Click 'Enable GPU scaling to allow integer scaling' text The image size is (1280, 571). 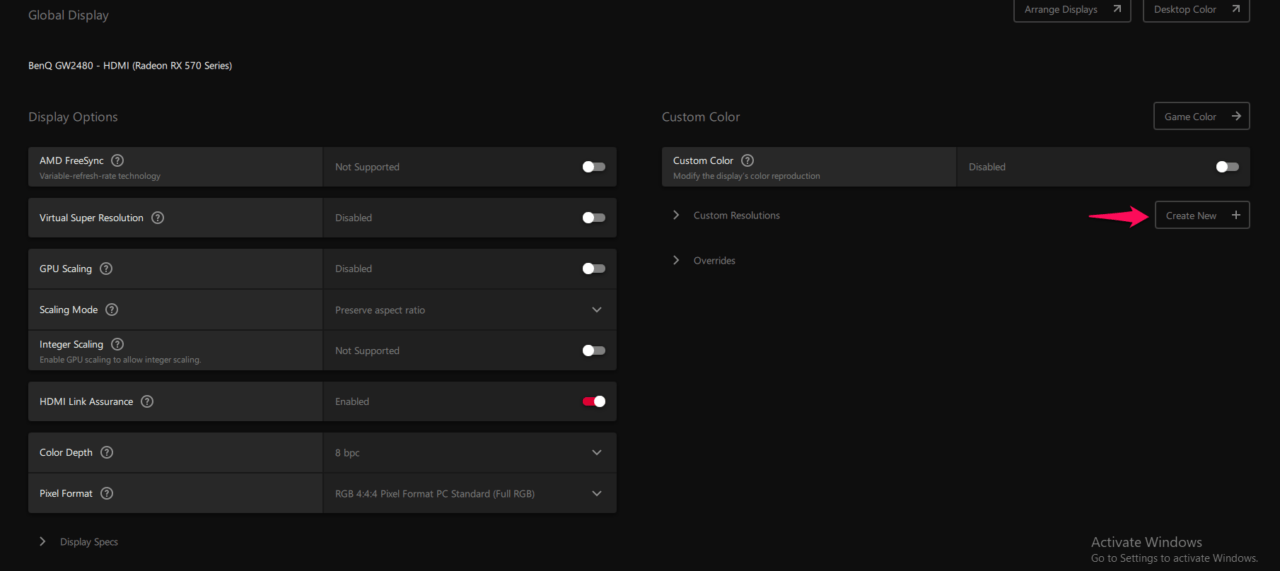(120, 360)
